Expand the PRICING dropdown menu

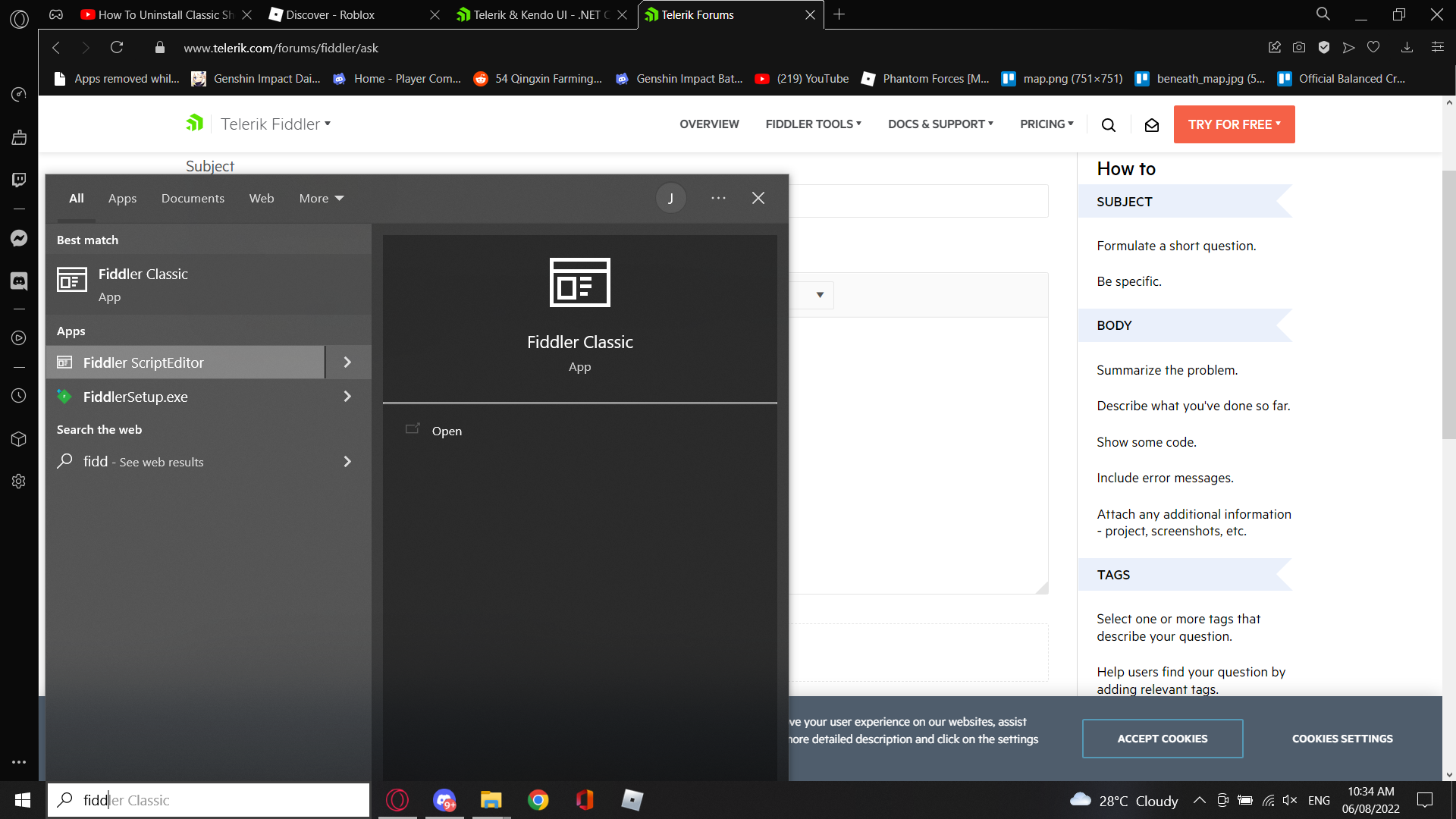(1046, 124)
